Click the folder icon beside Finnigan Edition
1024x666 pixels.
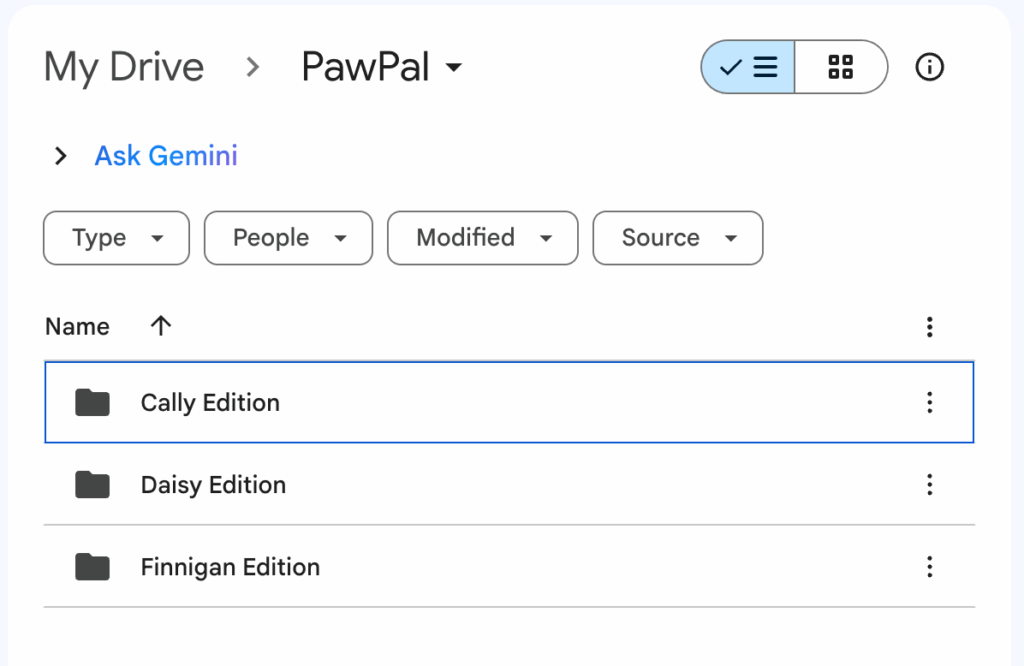(x=91, y=566)
